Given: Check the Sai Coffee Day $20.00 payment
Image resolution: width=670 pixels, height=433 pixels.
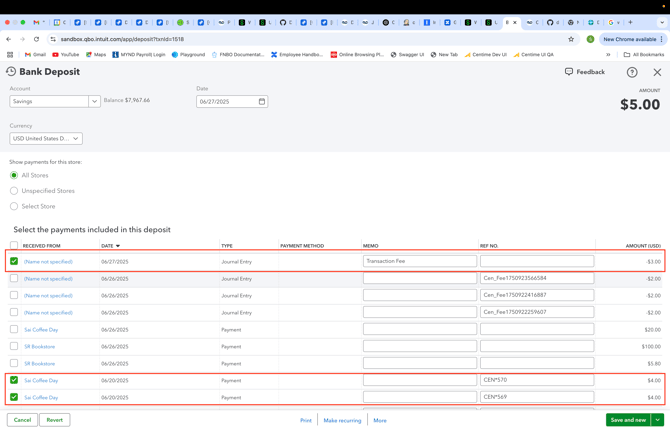Looking at the screenshot, I should tap(14, 329).
